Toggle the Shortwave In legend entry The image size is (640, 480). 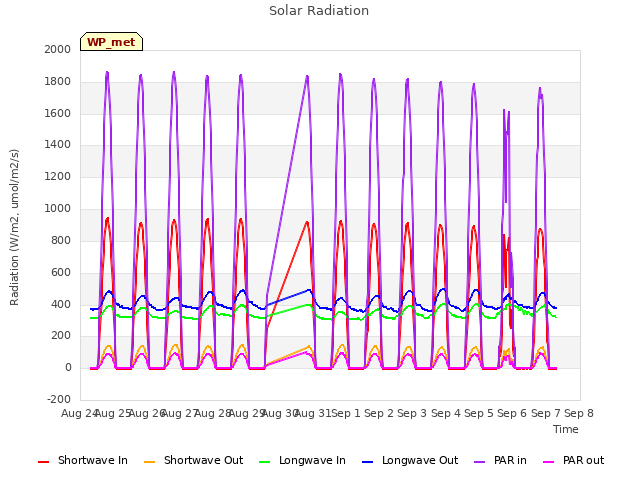point(83,460)
